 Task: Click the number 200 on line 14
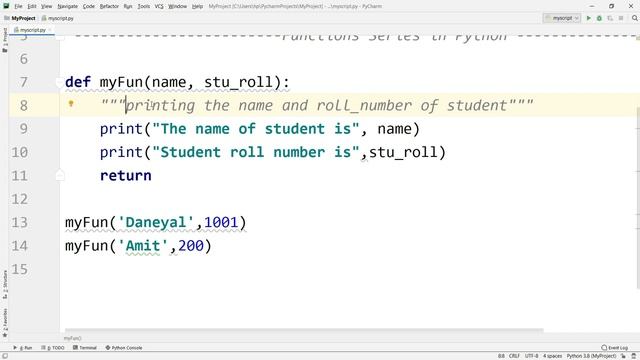tap(191, 246)
